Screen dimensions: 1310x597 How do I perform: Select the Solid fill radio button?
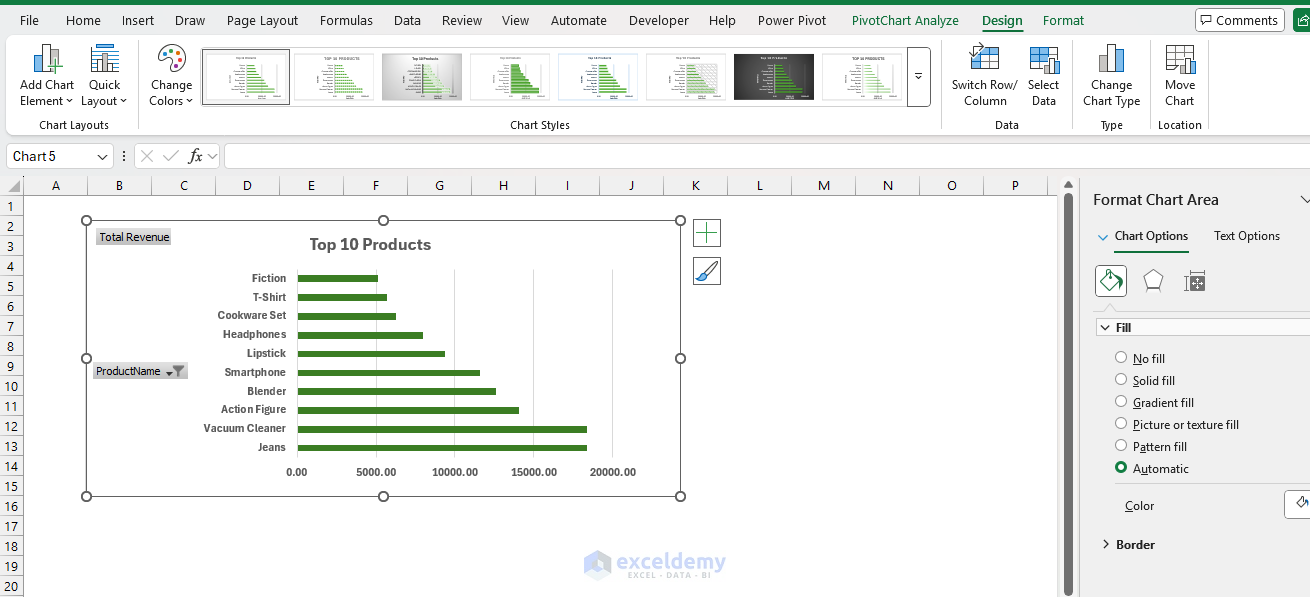tap(1120, 380)
